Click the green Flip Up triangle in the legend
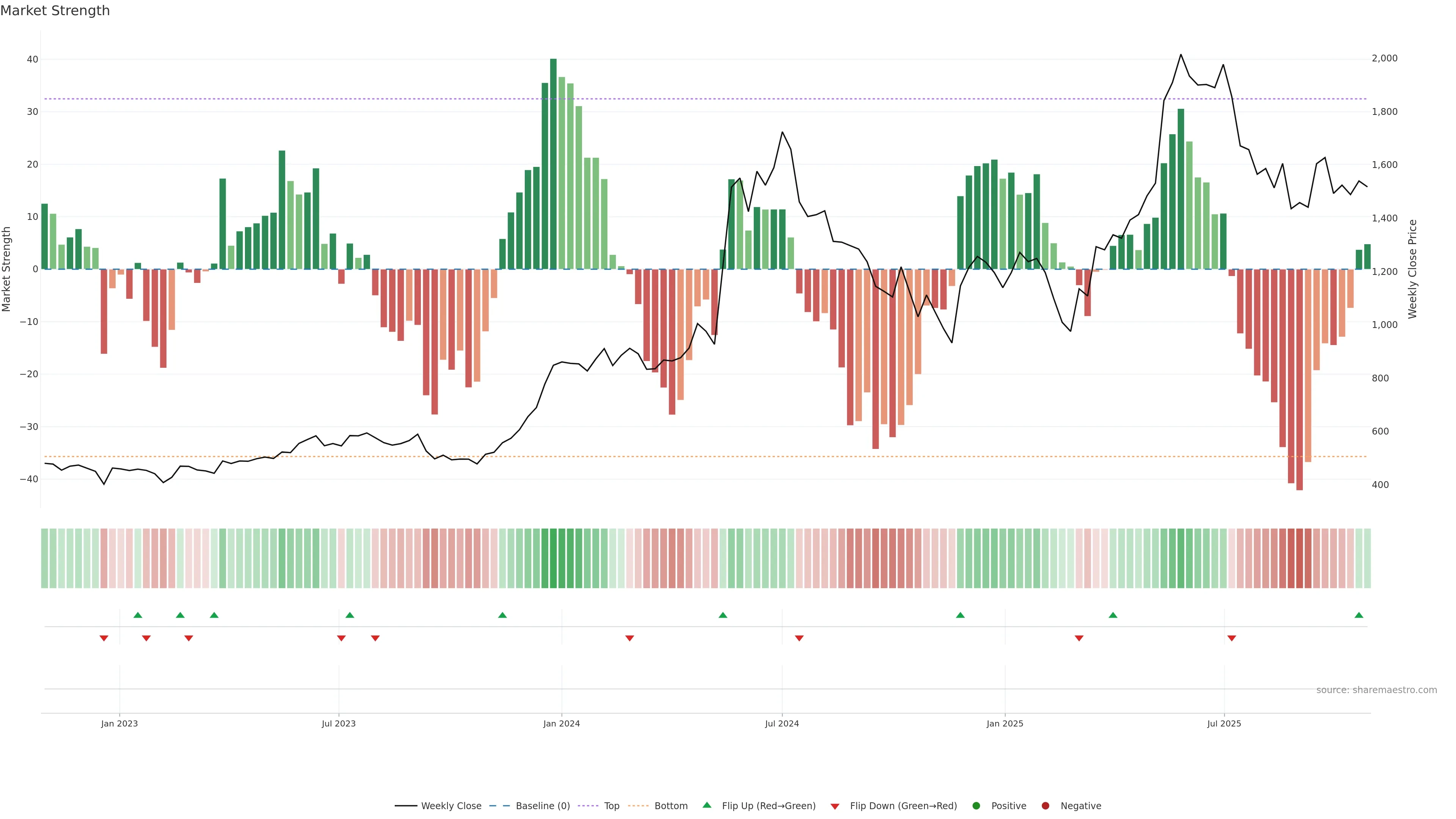1456x819 pixels. pos(706,805)
